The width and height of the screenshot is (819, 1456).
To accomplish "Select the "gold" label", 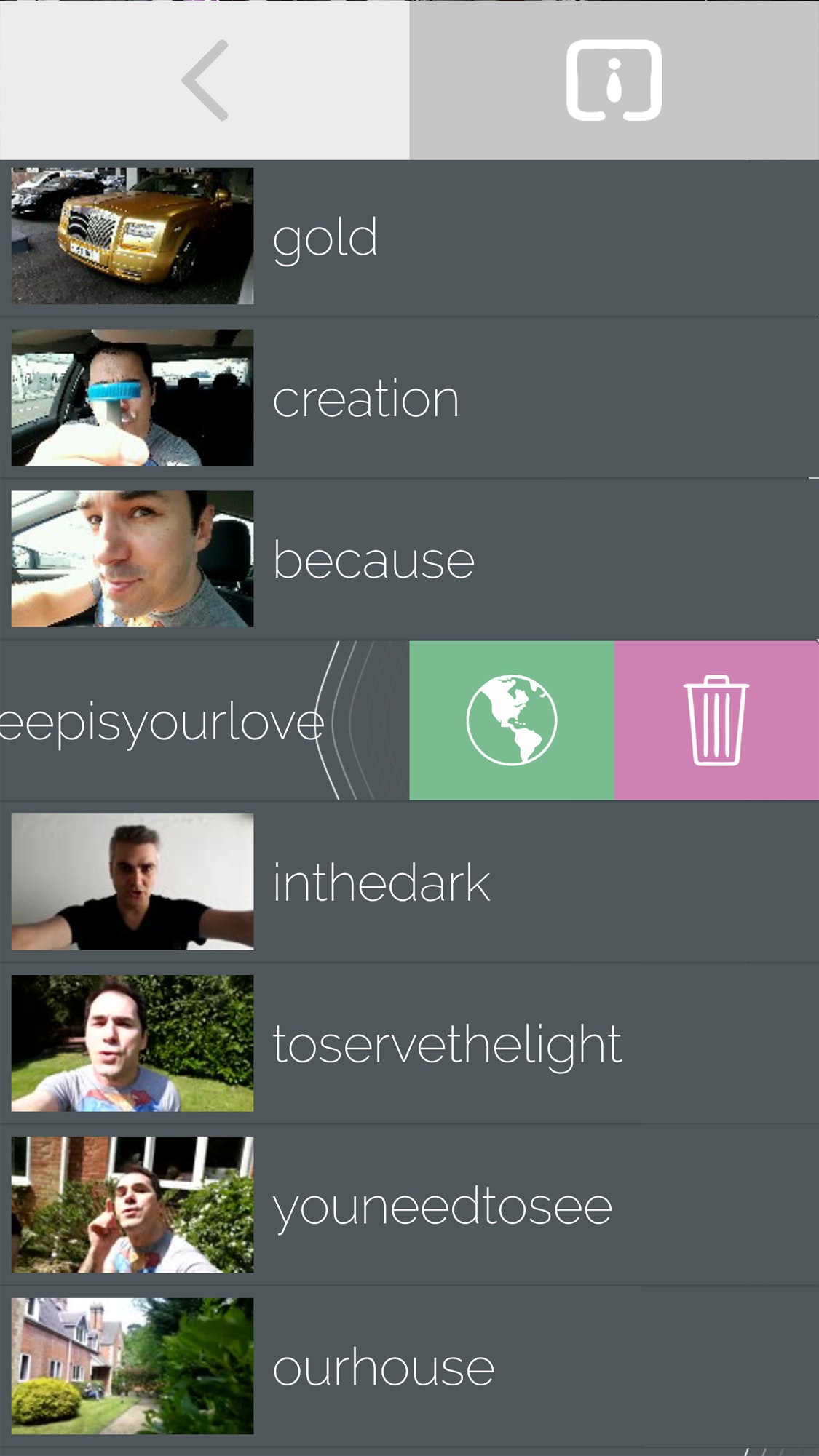I will pyautogui.click(x=325, y=239).
